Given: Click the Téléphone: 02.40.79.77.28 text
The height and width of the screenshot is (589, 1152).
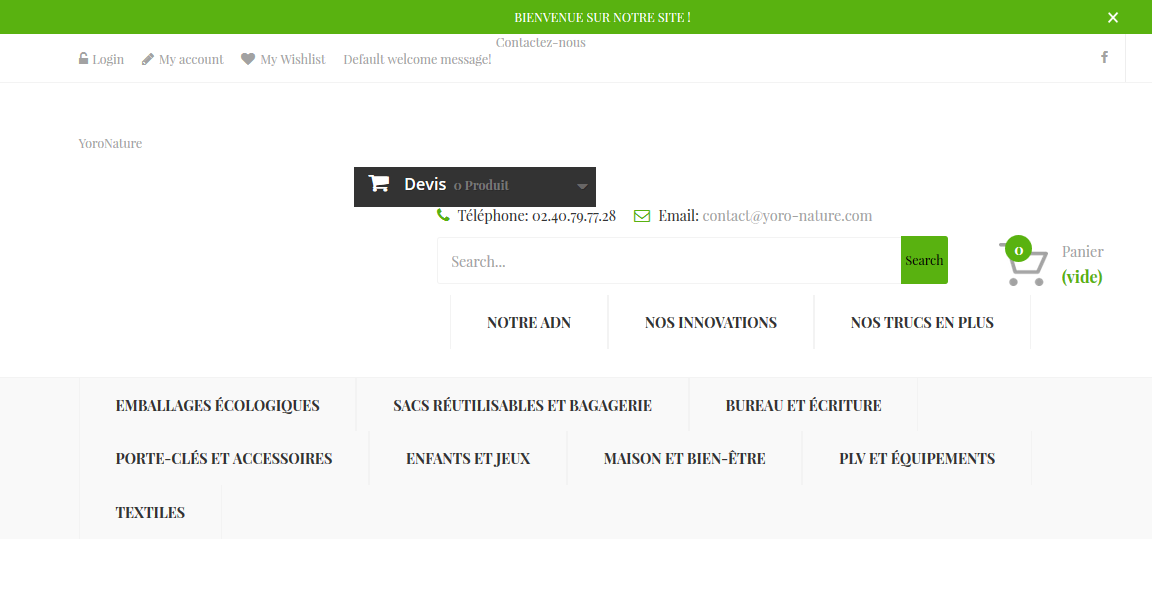Looking at the screenshot, I should coord(536,216).
